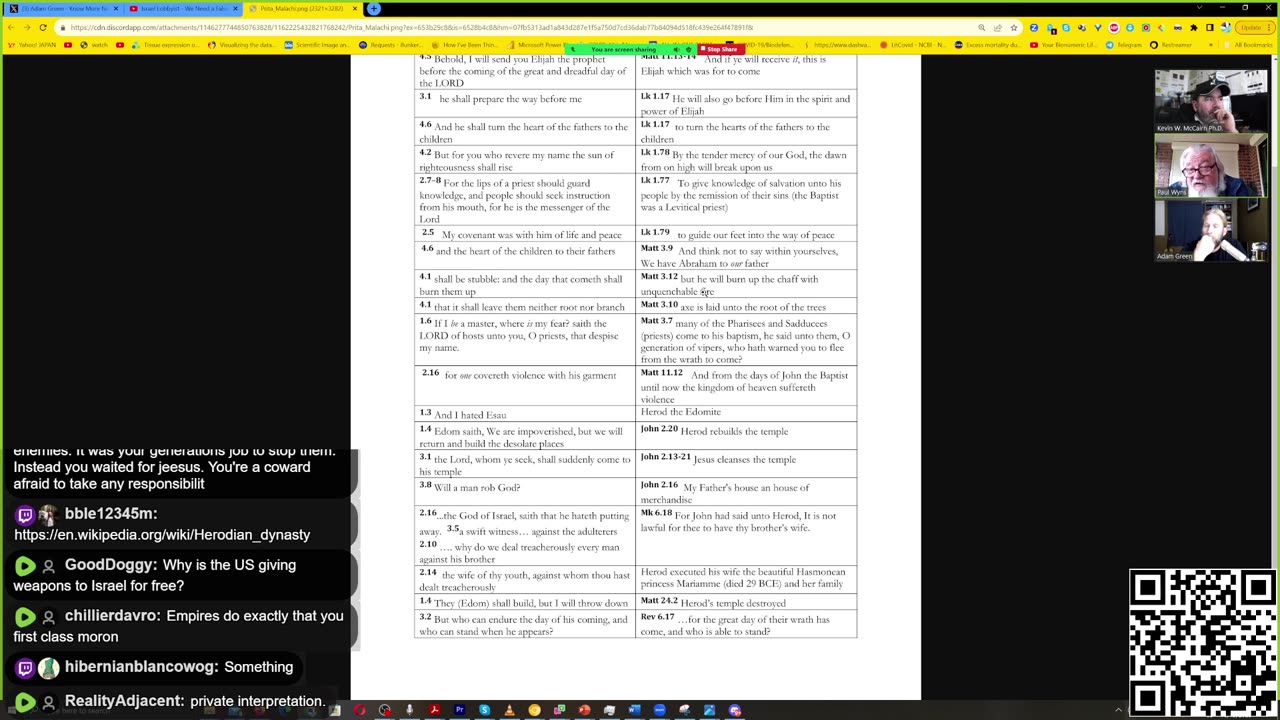Open the Extensions puzzle icon
This screenshot has width=1280, height=720.
1193,27
